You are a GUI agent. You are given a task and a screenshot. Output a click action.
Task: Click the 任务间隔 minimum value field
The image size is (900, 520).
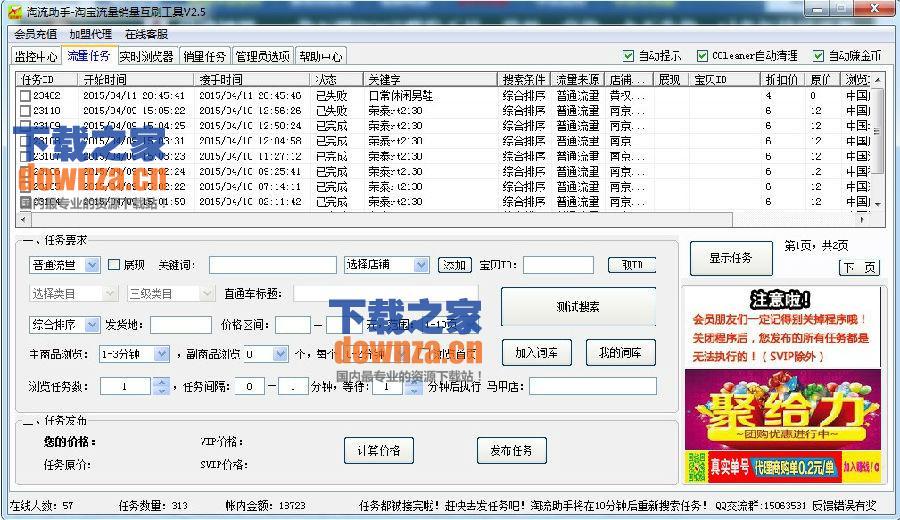point(249,386)
